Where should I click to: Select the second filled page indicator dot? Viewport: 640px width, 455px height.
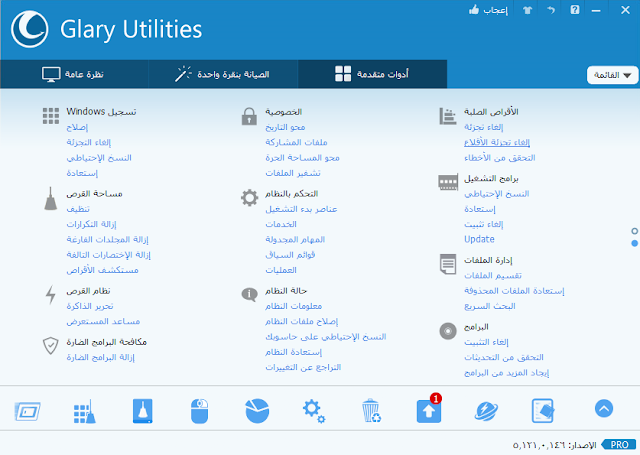point(634,243)
